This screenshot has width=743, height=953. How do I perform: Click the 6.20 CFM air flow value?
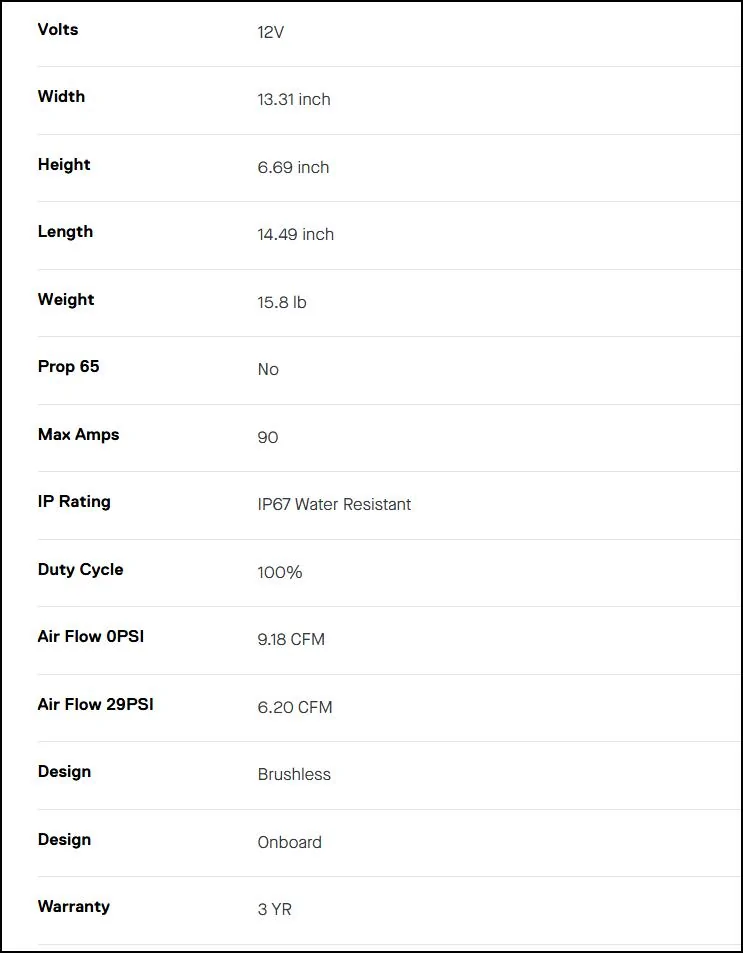coord(295,707)
